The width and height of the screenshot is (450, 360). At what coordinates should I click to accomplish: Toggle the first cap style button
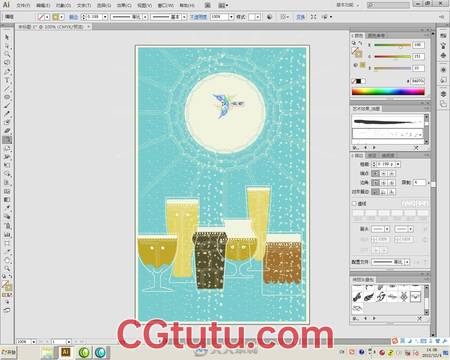click(375, 173)
